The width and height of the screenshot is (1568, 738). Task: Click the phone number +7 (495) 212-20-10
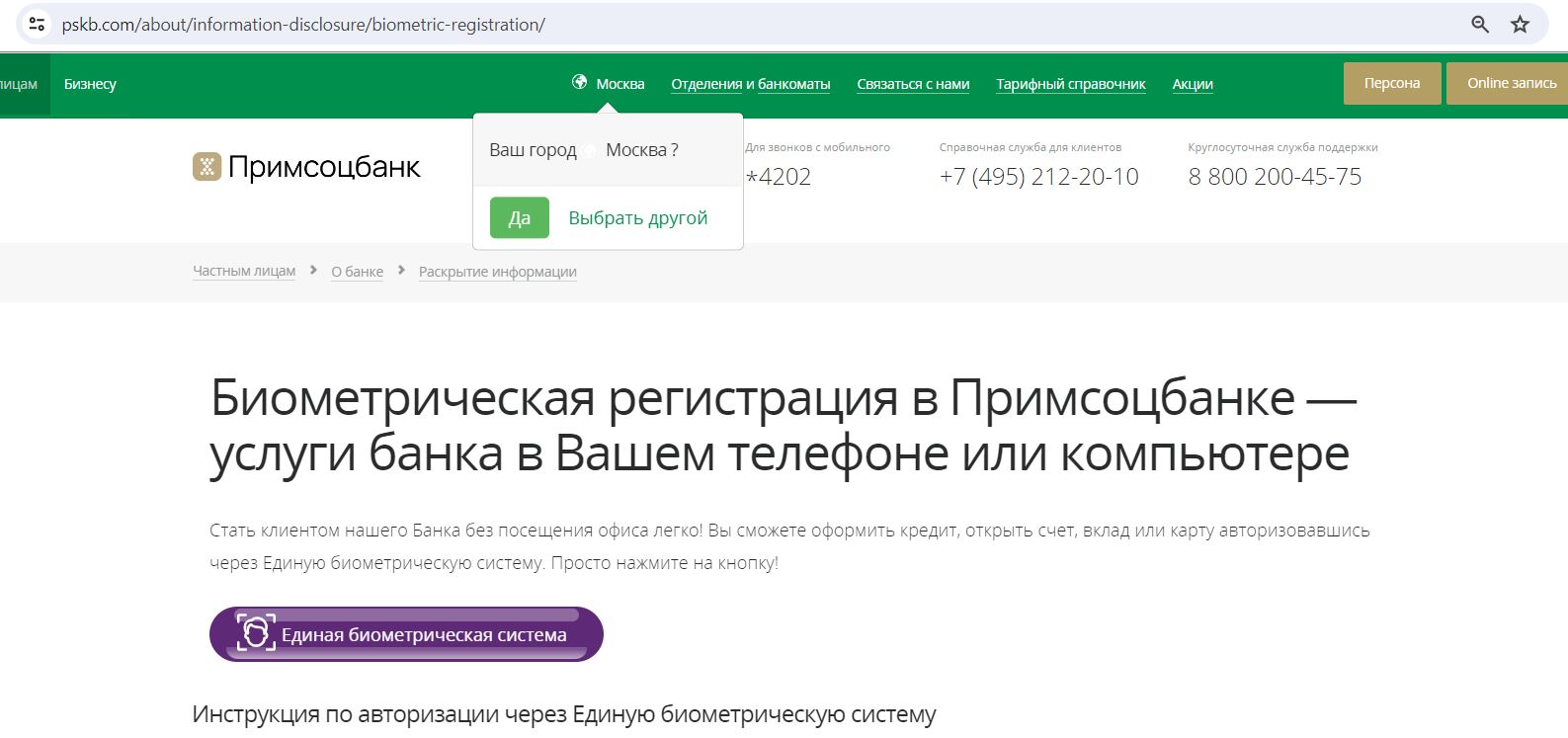coord(1038,177)
